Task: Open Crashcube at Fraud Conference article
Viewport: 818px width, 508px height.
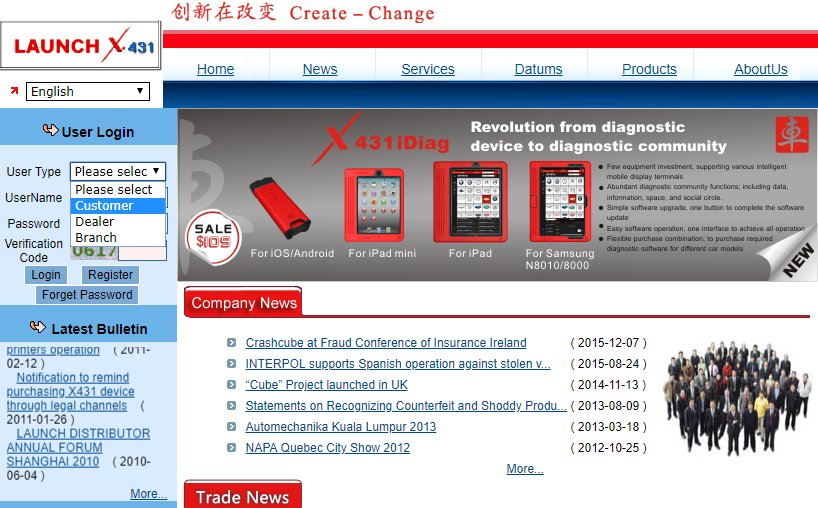Action: click(386, 343)
